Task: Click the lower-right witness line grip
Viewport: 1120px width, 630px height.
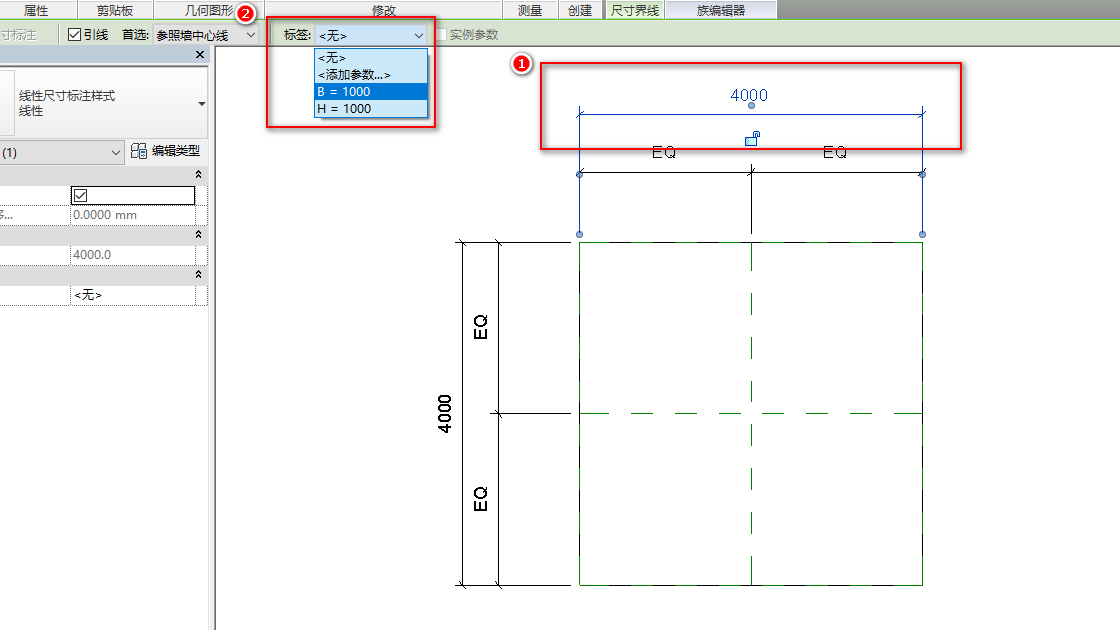Action: coord(922,234)
